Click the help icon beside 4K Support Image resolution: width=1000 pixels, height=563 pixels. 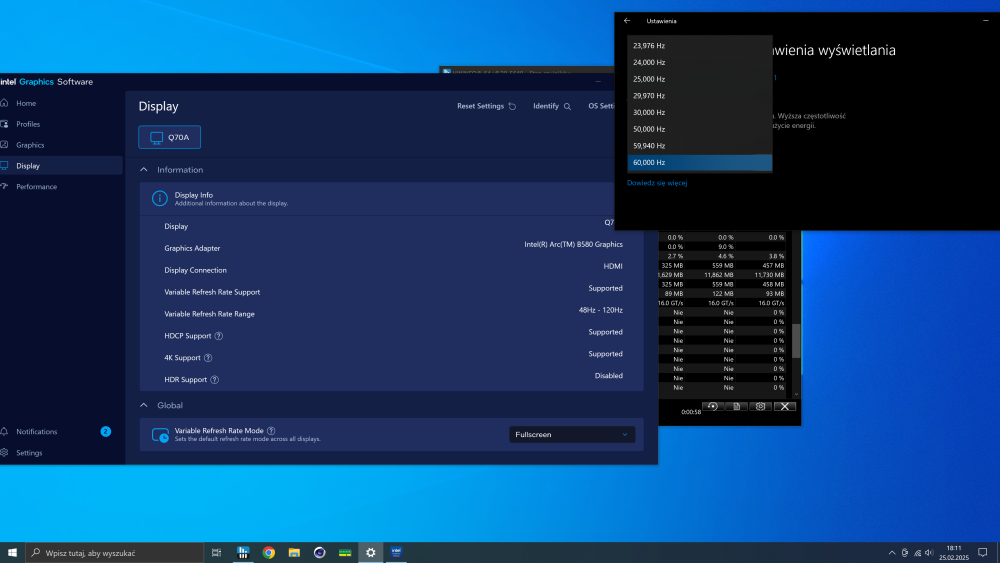pyautogui.click(x=208, y=358)
